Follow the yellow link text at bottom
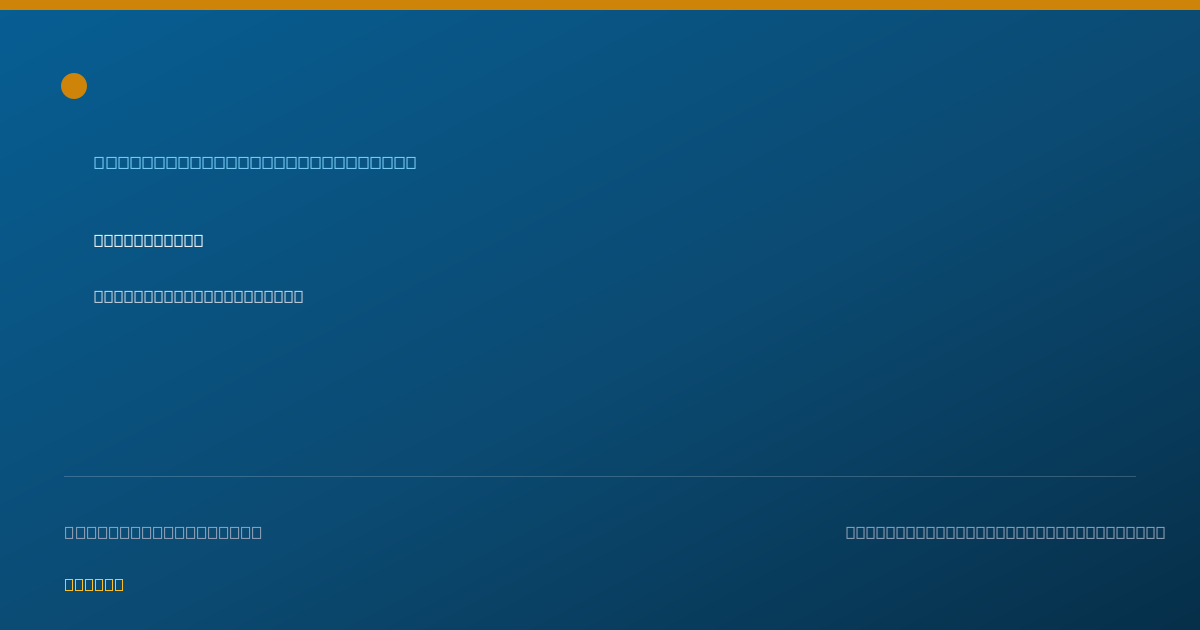The height and width of the screenshot is (630, 1200). [94, 584]
